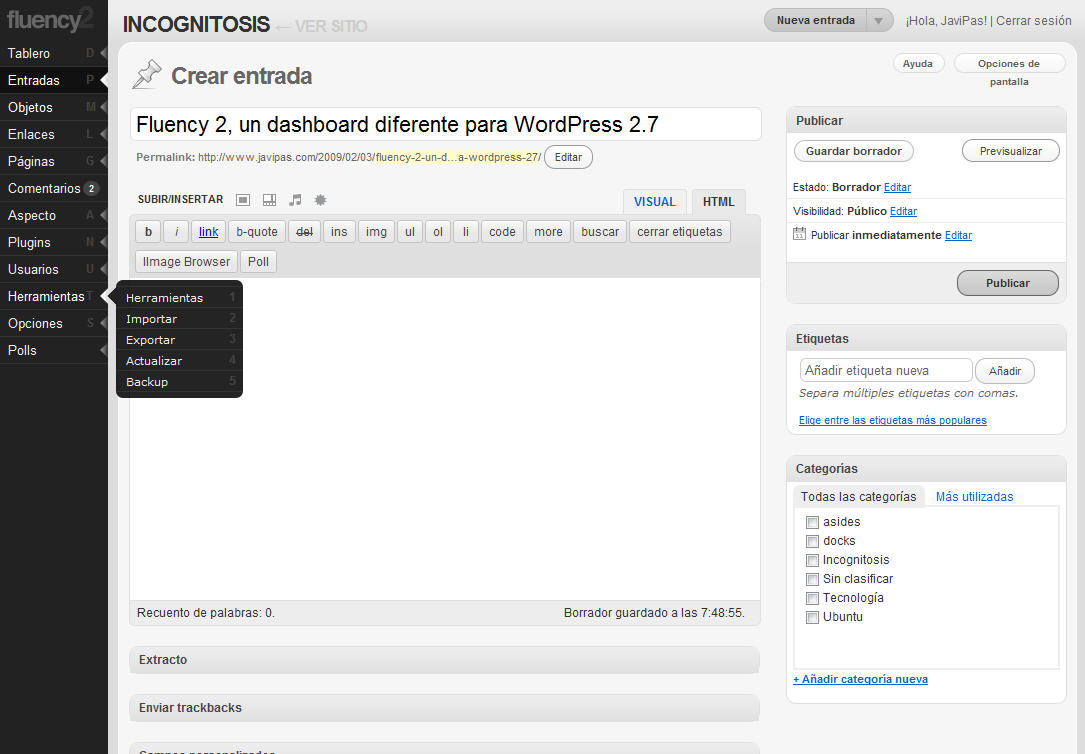Tick the Incognitosis category checkbox
Image resolution: width=1085 pixels, height=754 pixels.
(x=812, y=560)
